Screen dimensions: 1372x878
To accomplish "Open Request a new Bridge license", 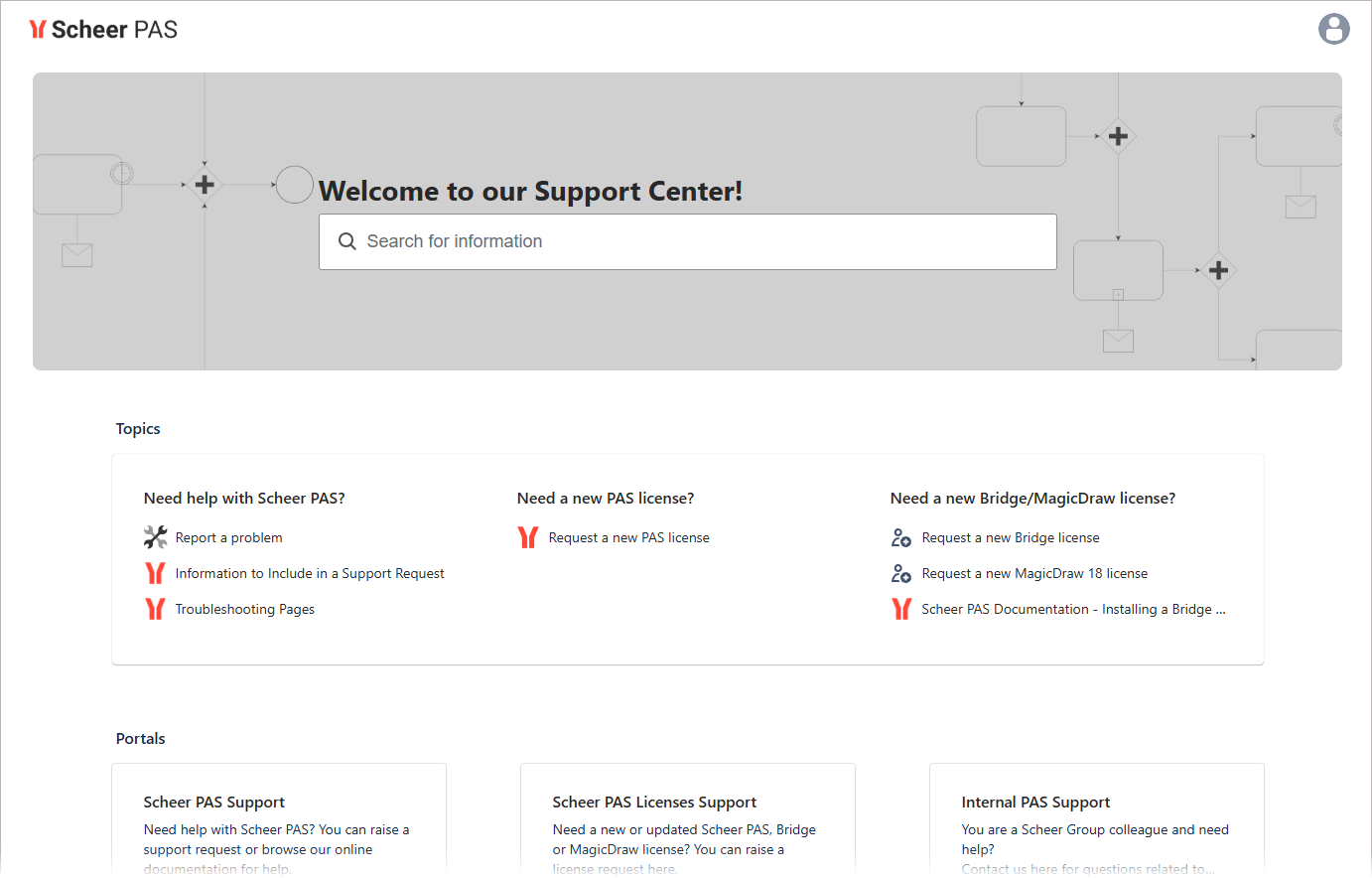I will click(x=1010, y=537).
